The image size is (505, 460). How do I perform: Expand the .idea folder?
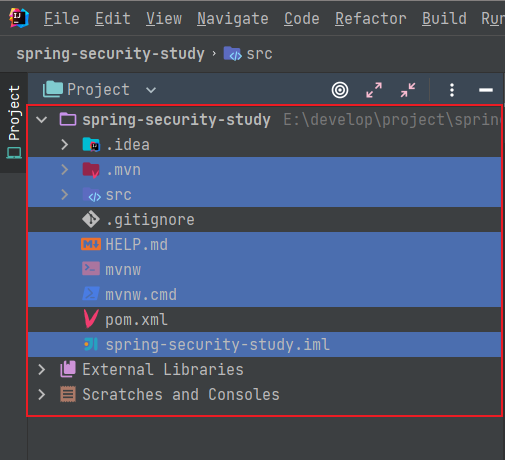click(x=64, y=145)
